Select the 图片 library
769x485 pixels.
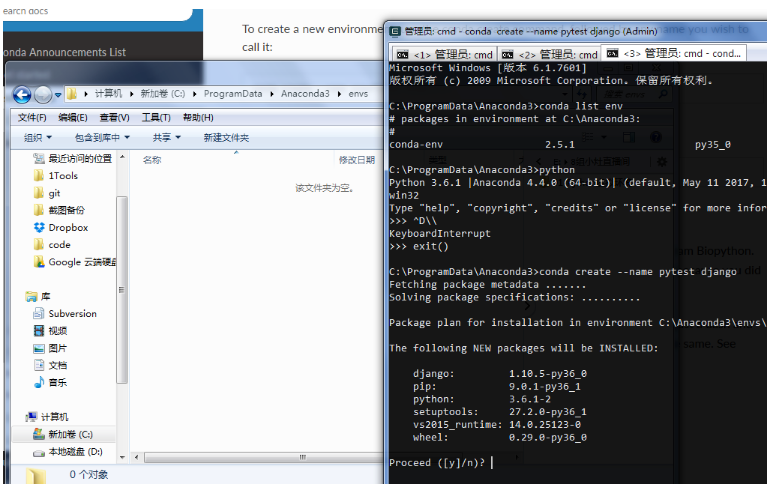tap(57, 348)
